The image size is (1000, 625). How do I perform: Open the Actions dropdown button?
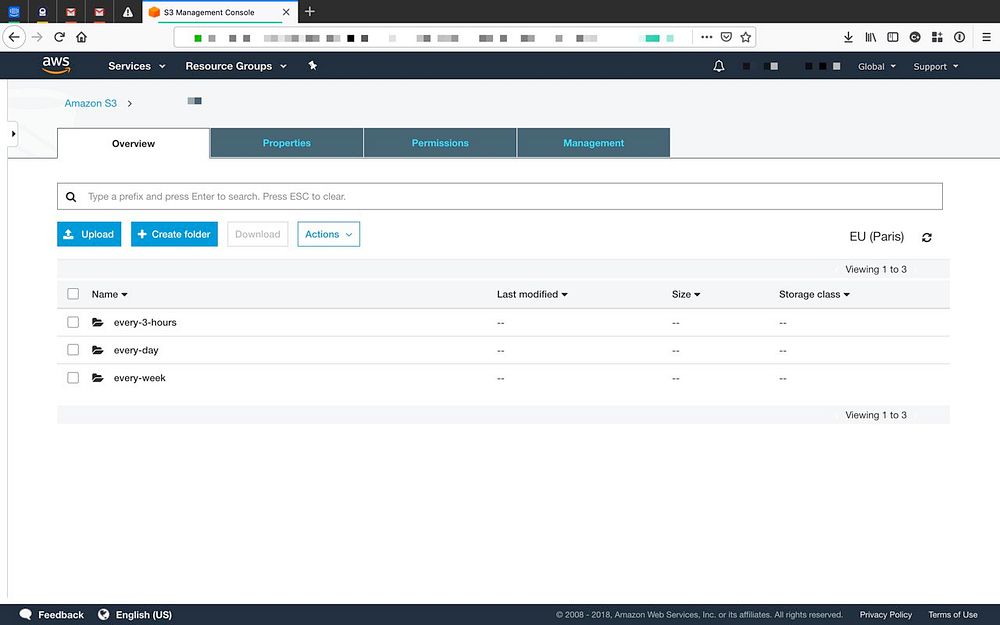[x=328, y=234]
